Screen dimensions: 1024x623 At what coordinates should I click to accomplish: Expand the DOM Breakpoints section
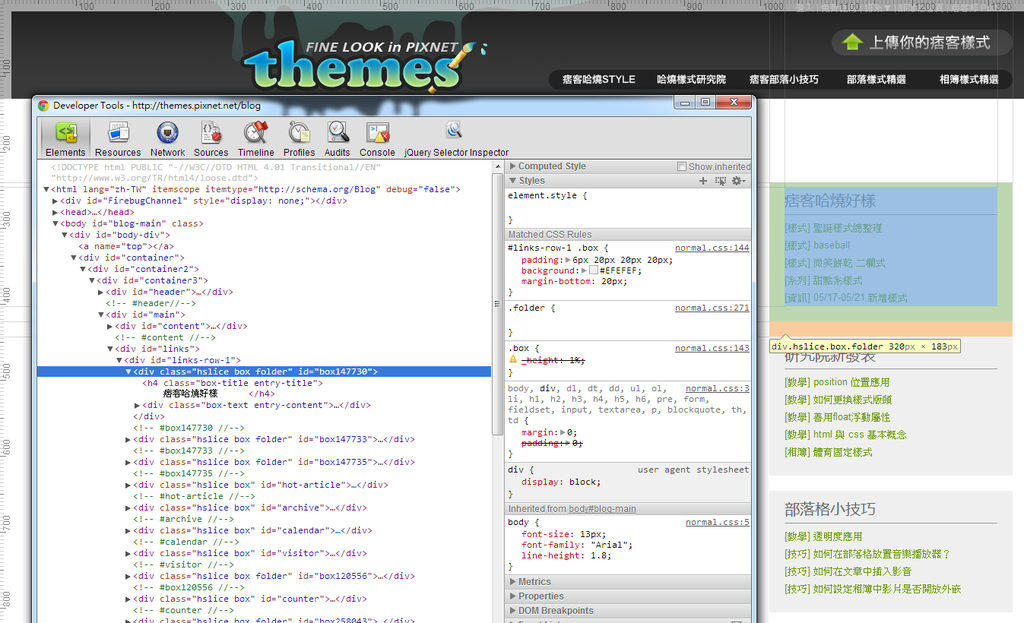pyautogui.click(x=513, y=611)
